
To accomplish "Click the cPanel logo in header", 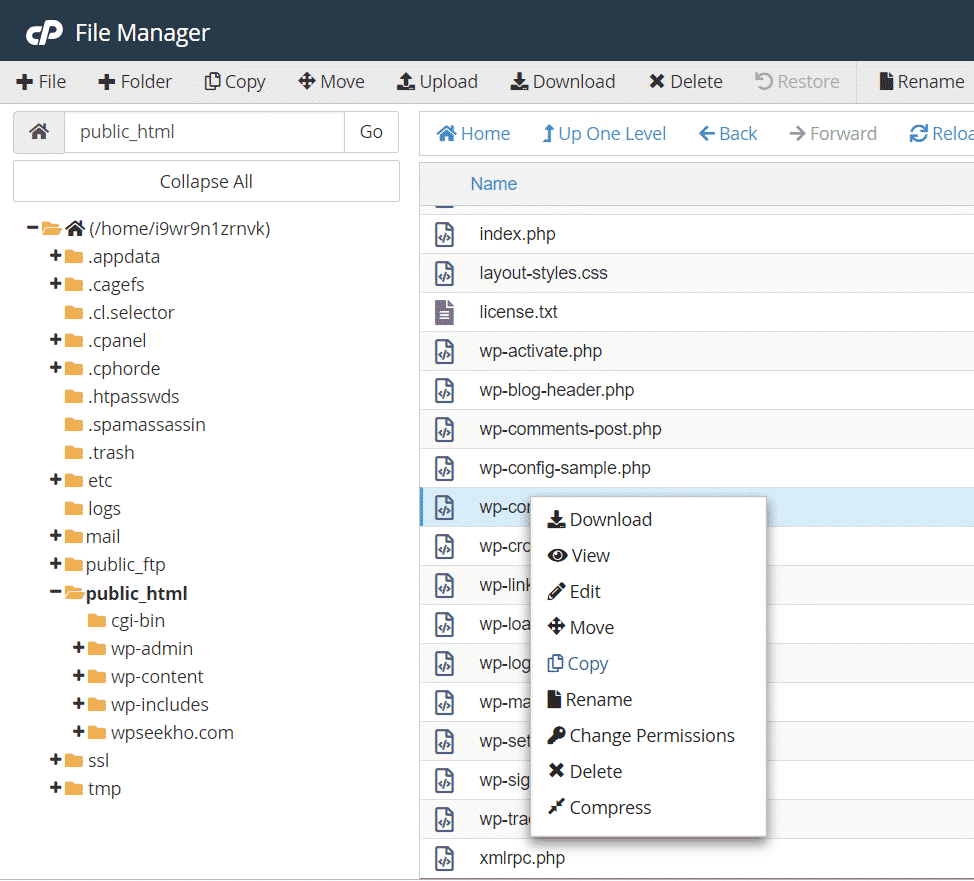I will point(44,33).
